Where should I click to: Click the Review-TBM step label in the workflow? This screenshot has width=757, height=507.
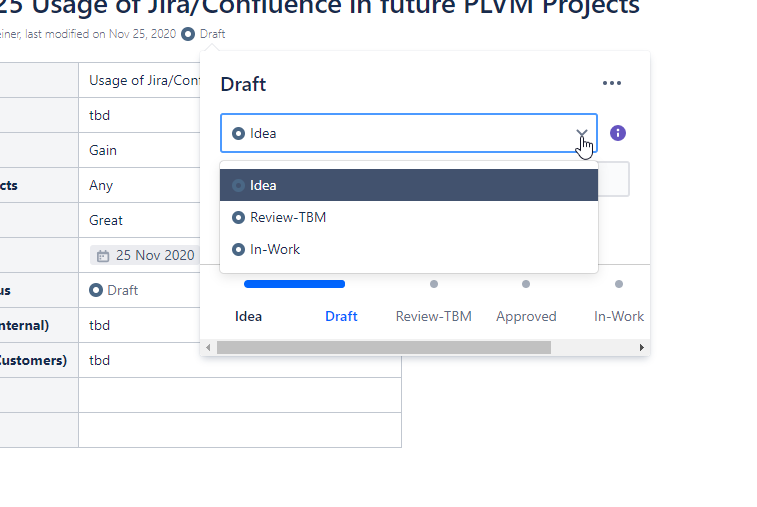tap(434, 316)
